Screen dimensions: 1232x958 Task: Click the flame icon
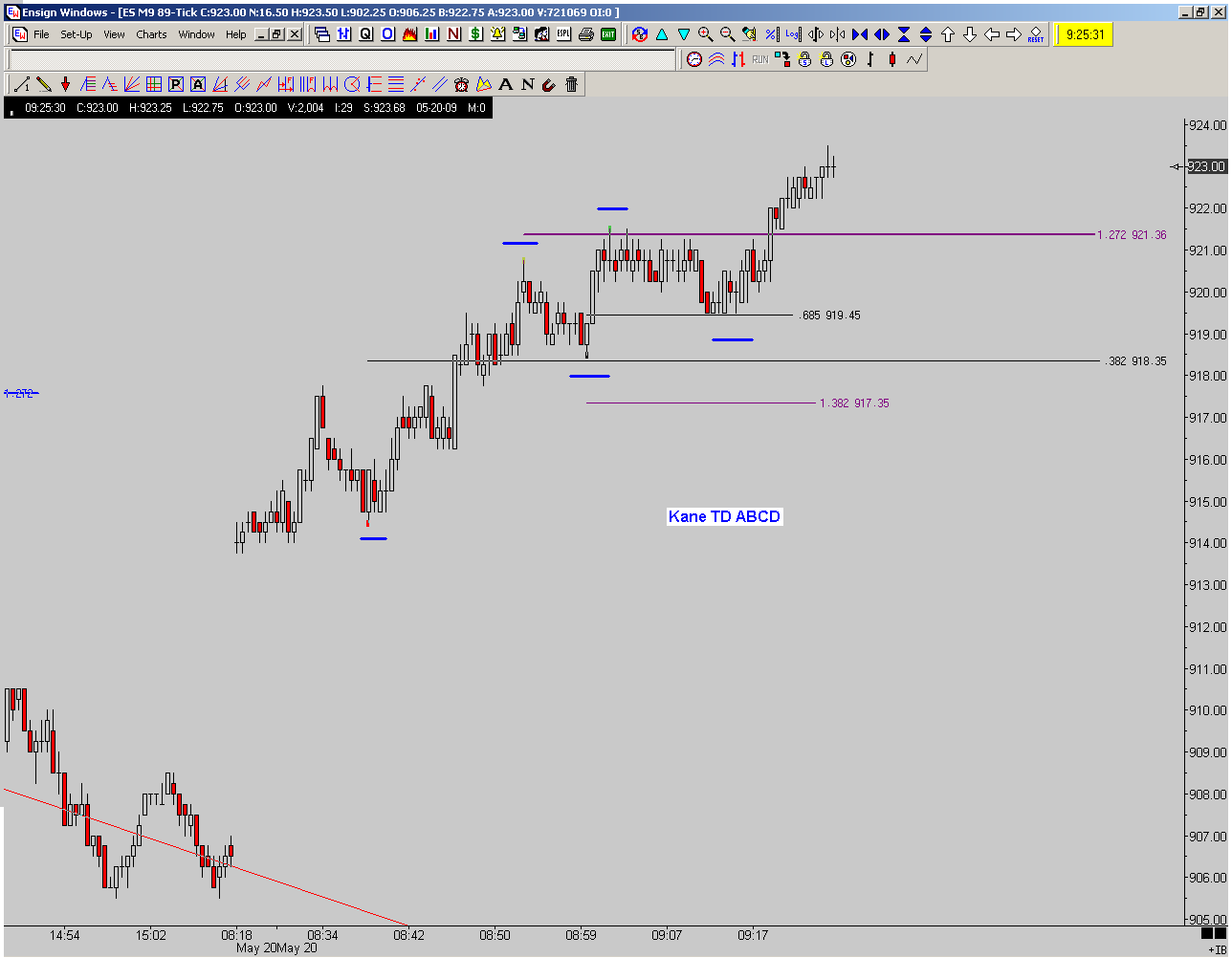click(x=410, y=34)
